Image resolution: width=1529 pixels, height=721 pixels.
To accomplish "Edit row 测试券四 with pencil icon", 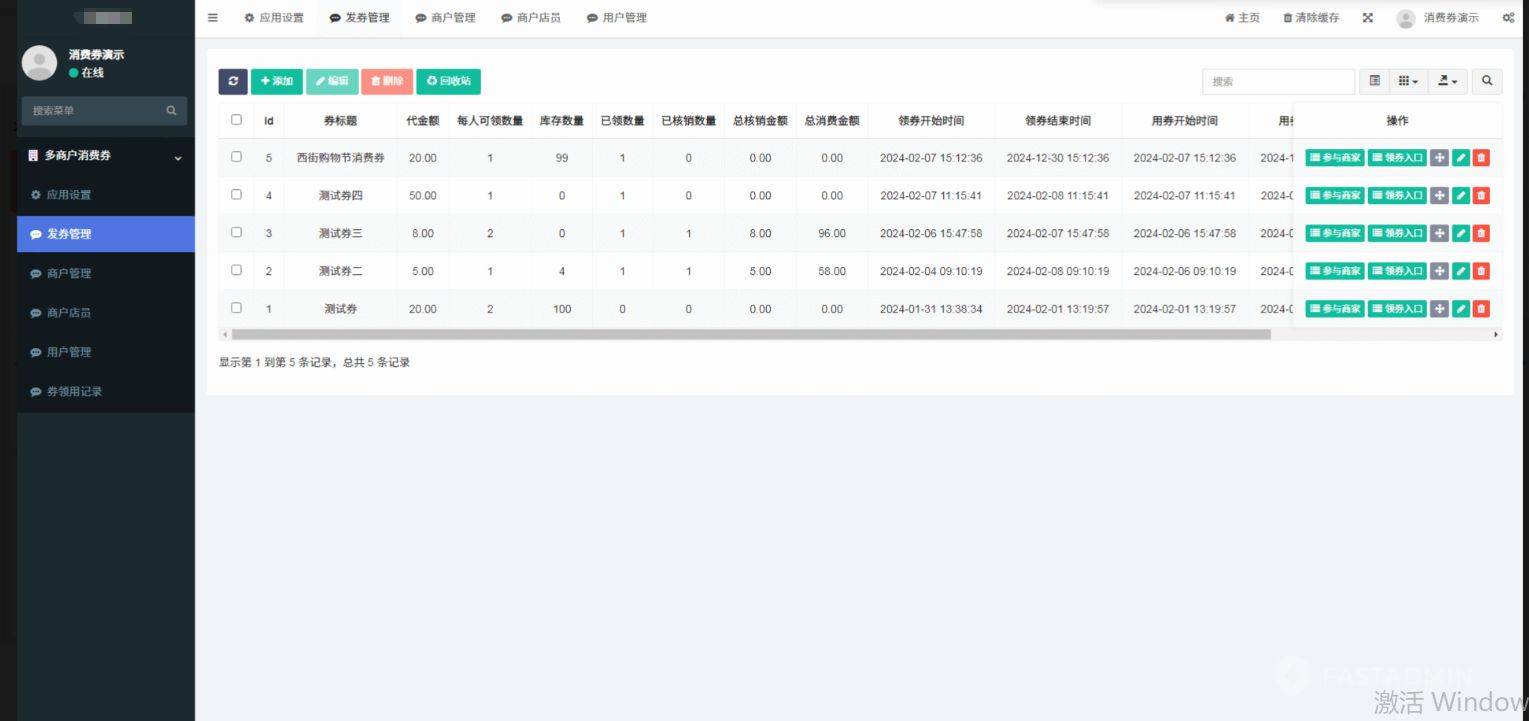I will tap(1461, 195).
